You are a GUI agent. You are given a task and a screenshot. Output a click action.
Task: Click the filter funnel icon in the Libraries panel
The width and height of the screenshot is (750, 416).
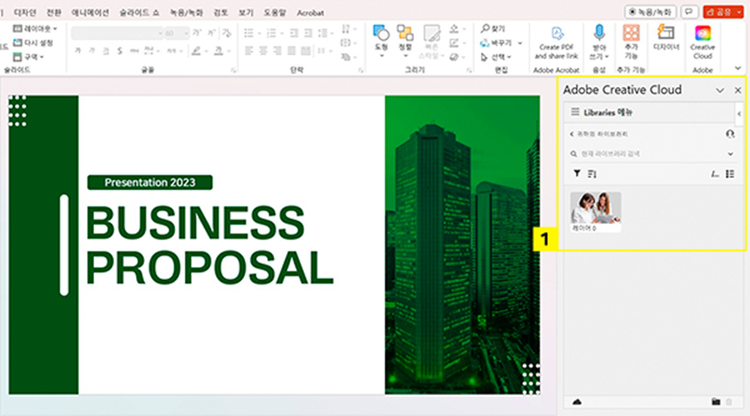point(577,174)
